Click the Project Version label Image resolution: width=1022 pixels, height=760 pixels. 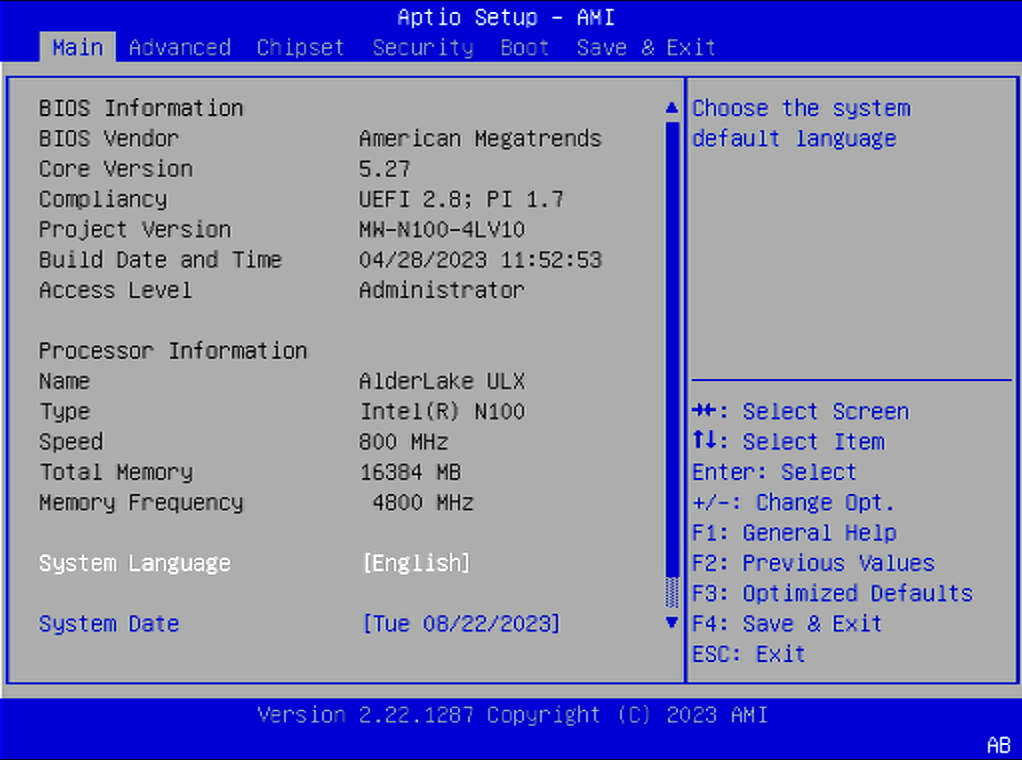[x=135, y=229]
